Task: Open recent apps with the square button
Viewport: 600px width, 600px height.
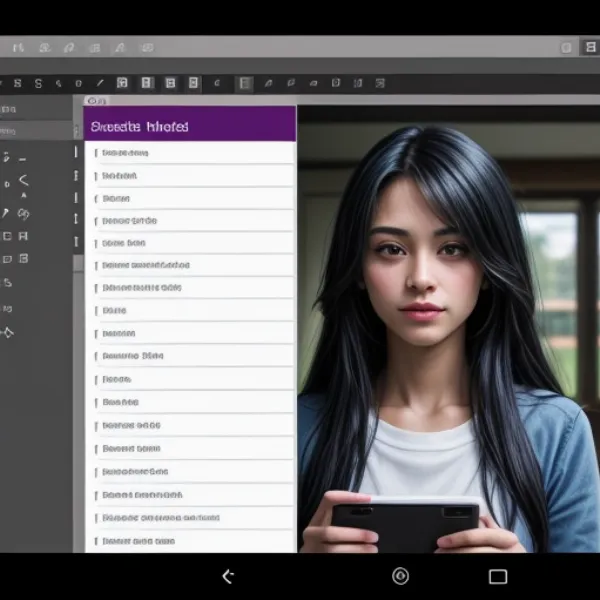Action: (x=498, y=576)
